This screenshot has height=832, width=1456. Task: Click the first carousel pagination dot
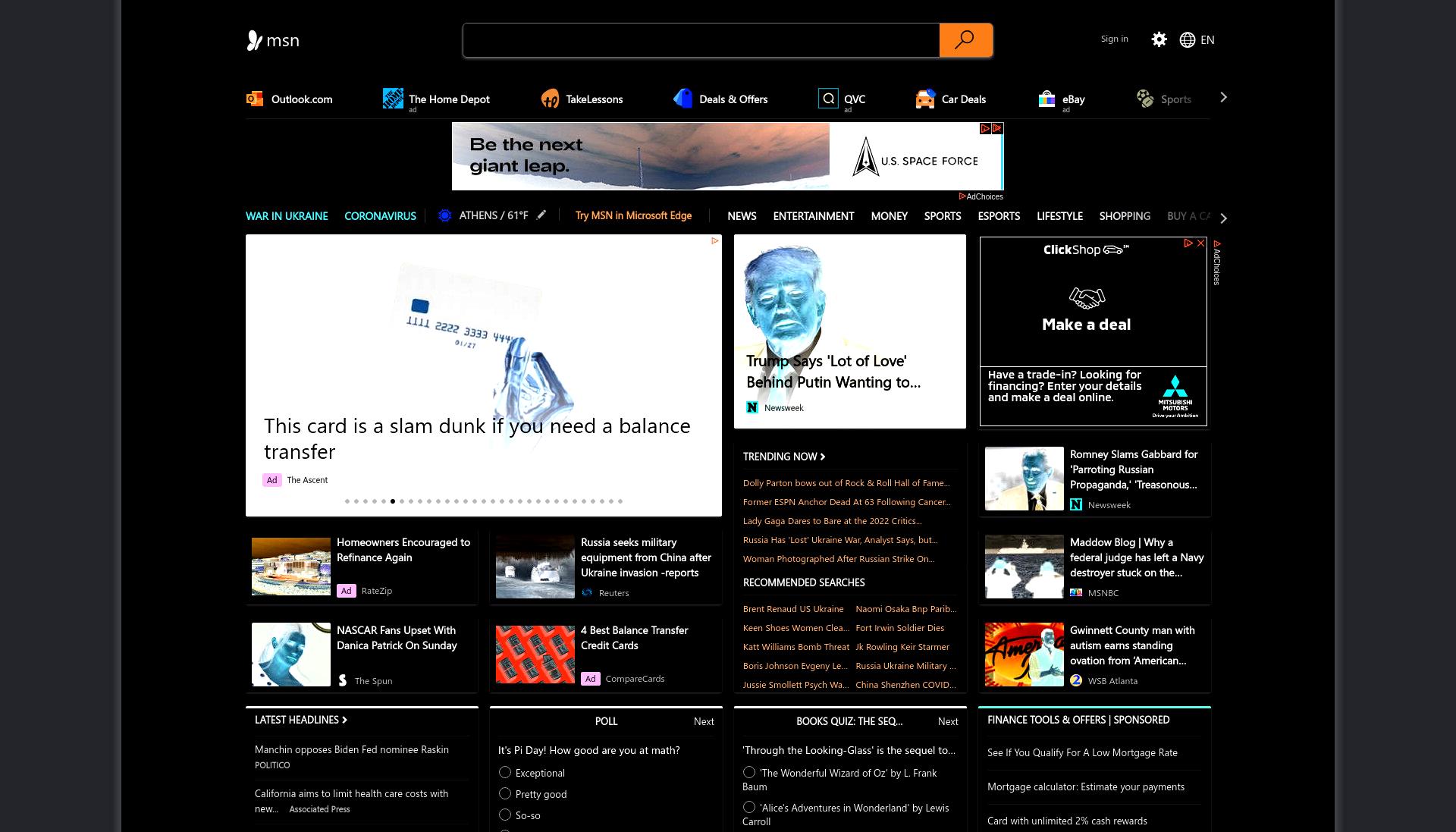coord(347,501)
